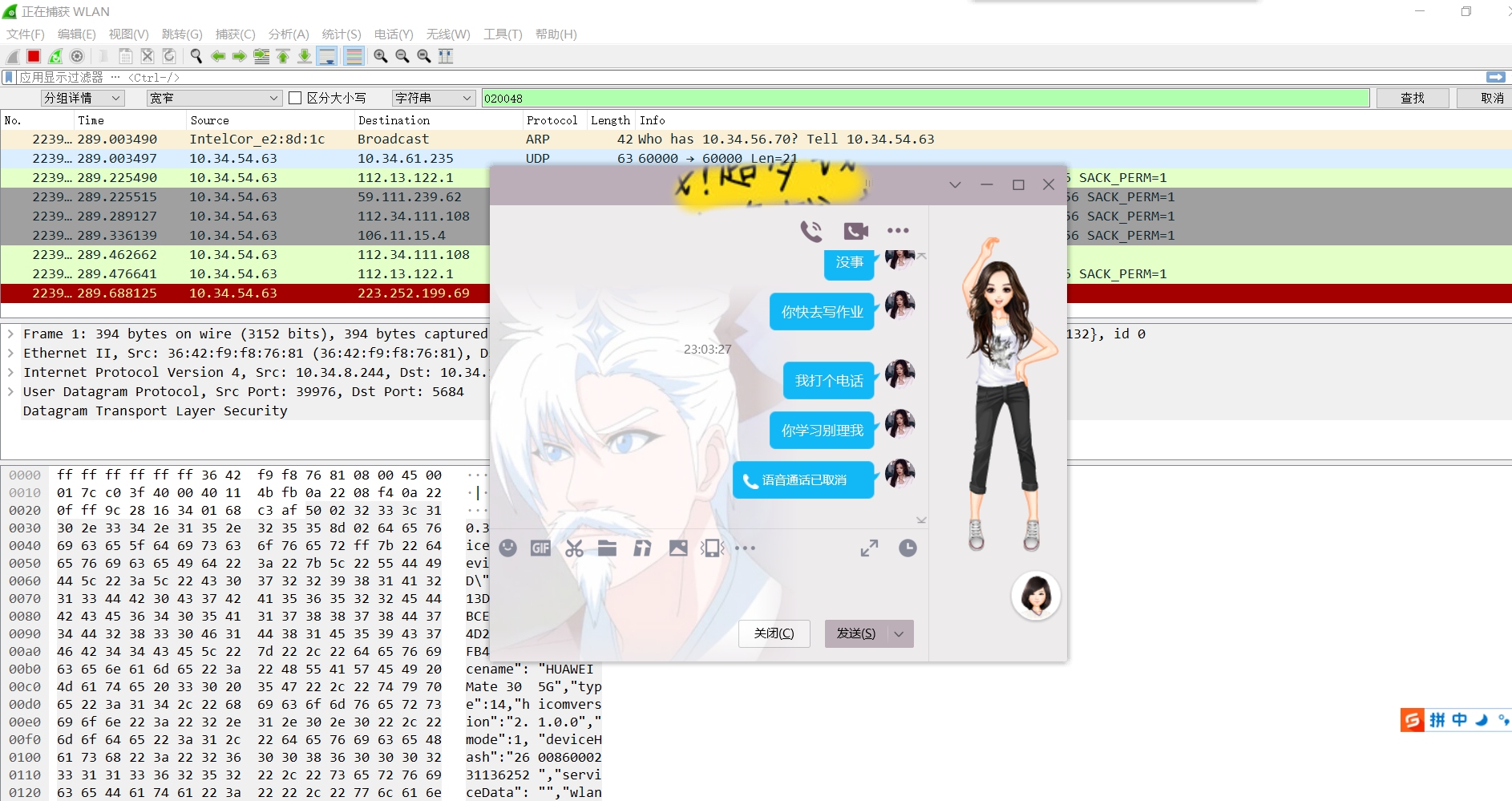Toggle packet list colorization
The height and width of the screenshot is (801, 1512).
tap(354, 56)
